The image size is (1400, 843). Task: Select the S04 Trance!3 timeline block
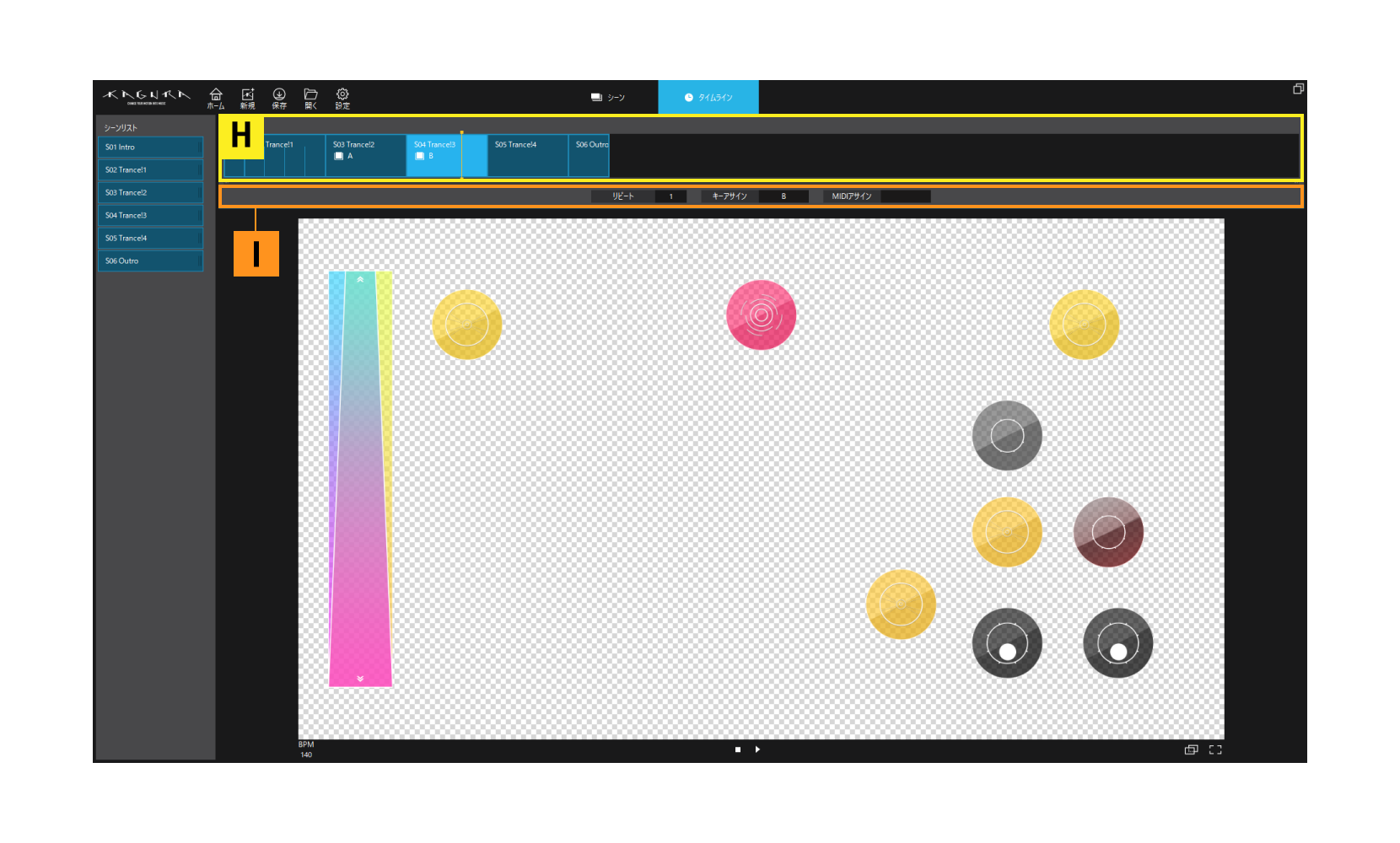tap(447, 156)
